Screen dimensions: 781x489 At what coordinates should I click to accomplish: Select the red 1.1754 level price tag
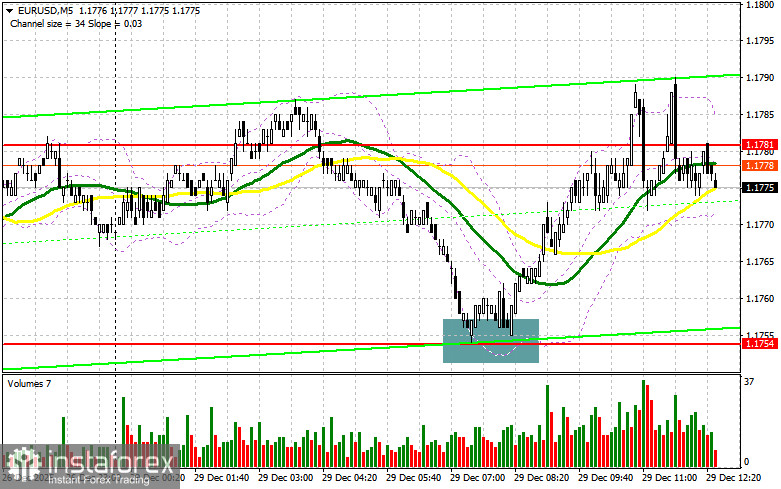tap(760, 344)
